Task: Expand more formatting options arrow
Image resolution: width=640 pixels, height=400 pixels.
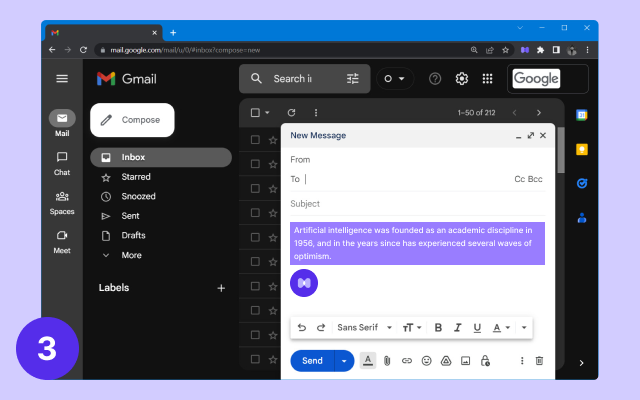Action: tap(524, 327)
